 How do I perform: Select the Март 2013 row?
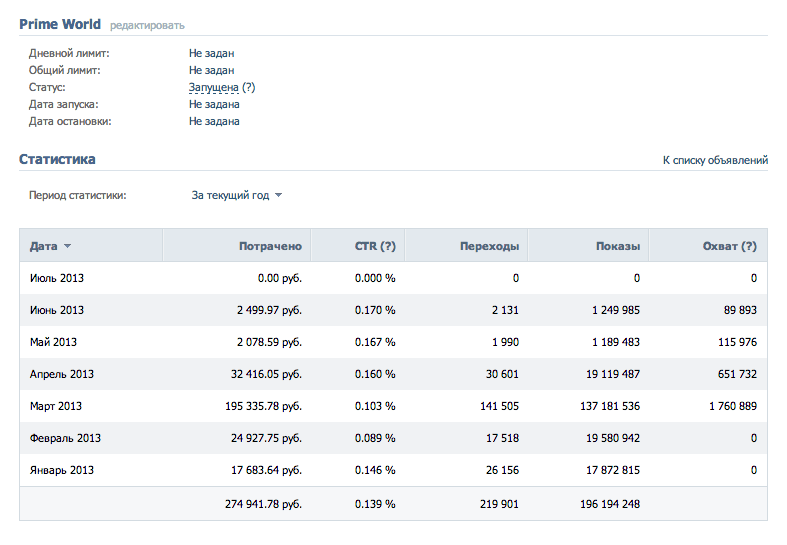394,406
